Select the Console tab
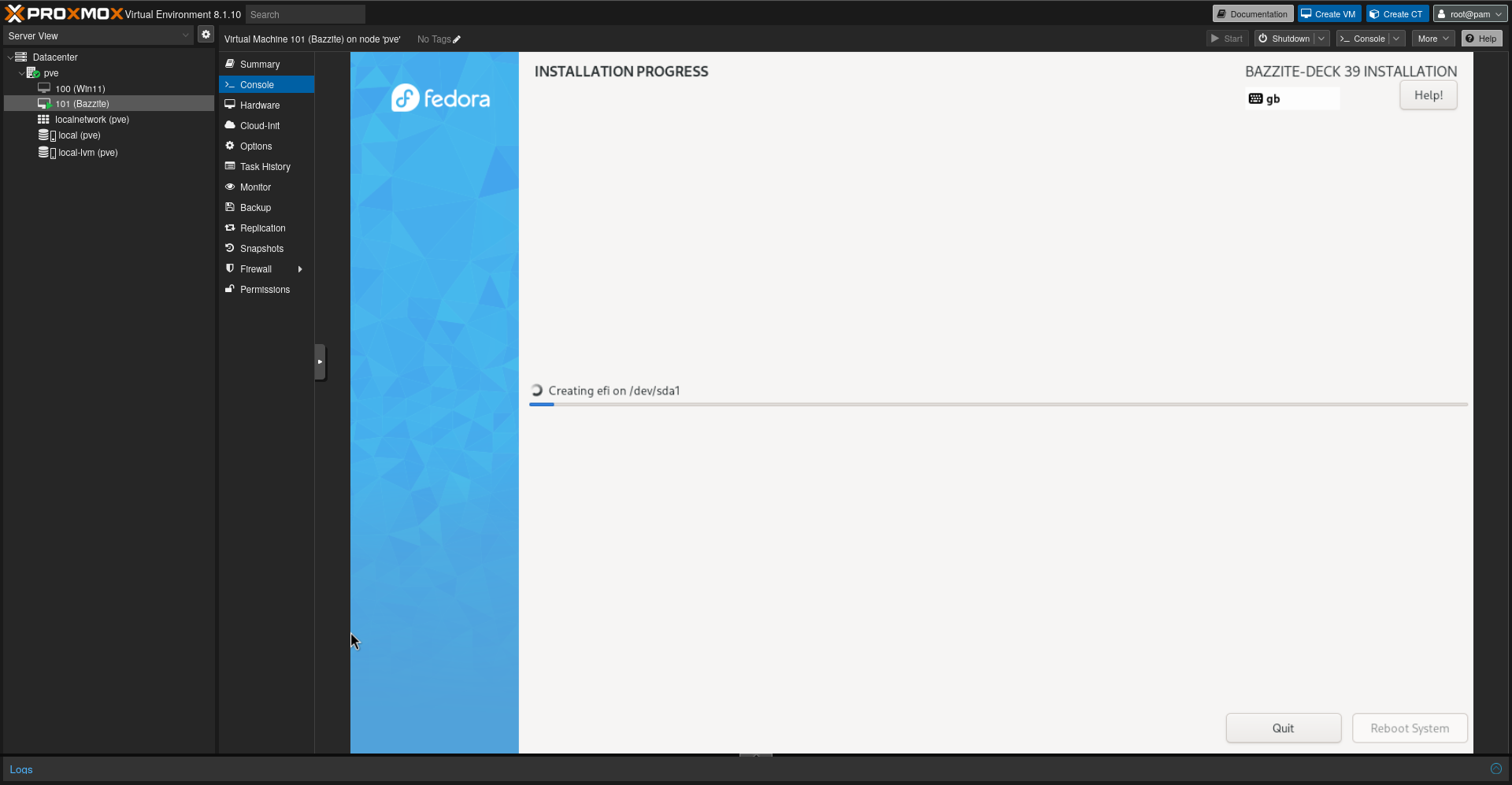The image size is (1512, 785). (266, 84)
